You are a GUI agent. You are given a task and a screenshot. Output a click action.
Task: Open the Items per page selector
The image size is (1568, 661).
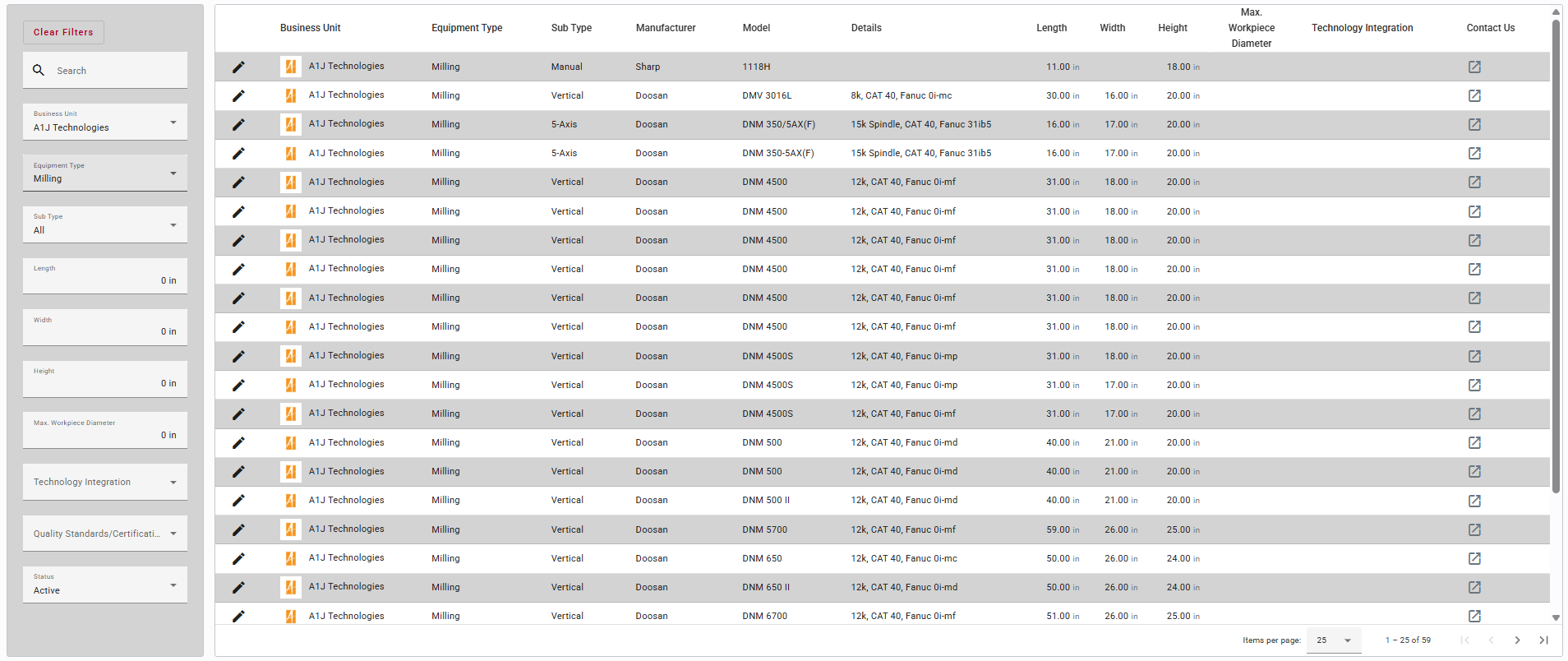1334,640
